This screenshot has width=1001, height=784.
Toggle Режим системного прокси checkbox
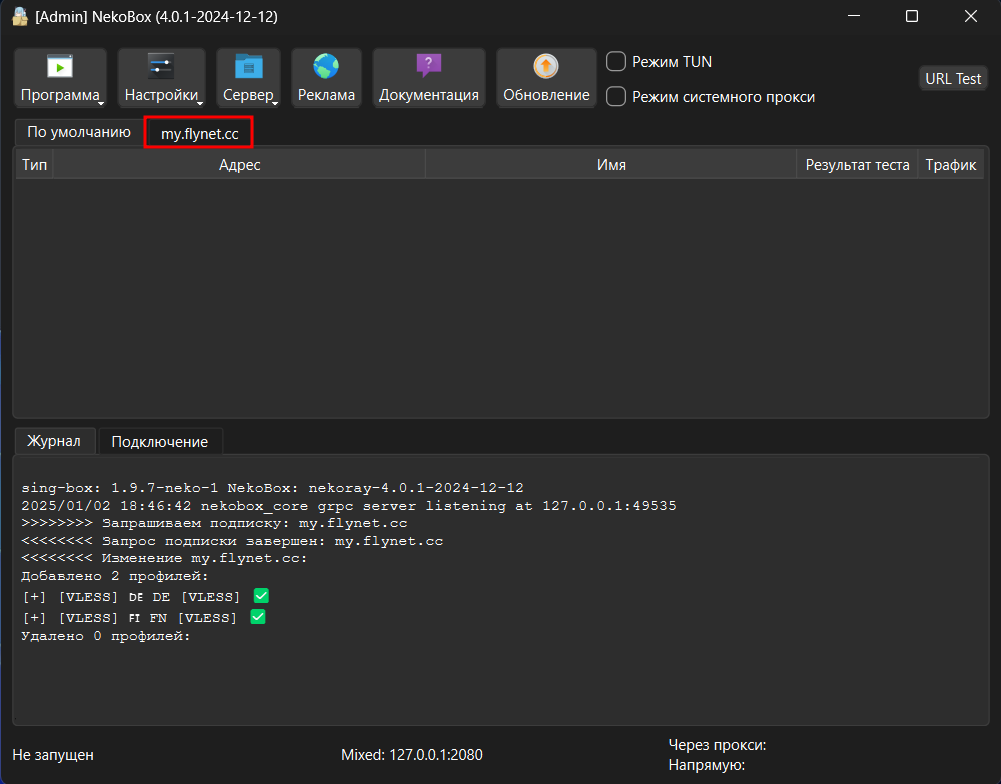[x=617, y=97]
